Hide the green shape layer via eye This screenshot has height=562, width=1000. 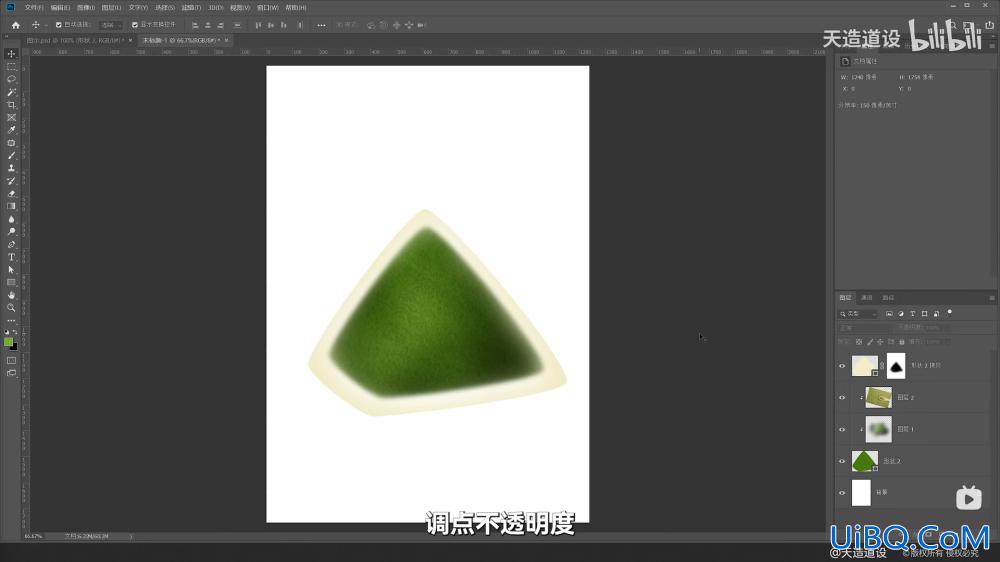842,461
